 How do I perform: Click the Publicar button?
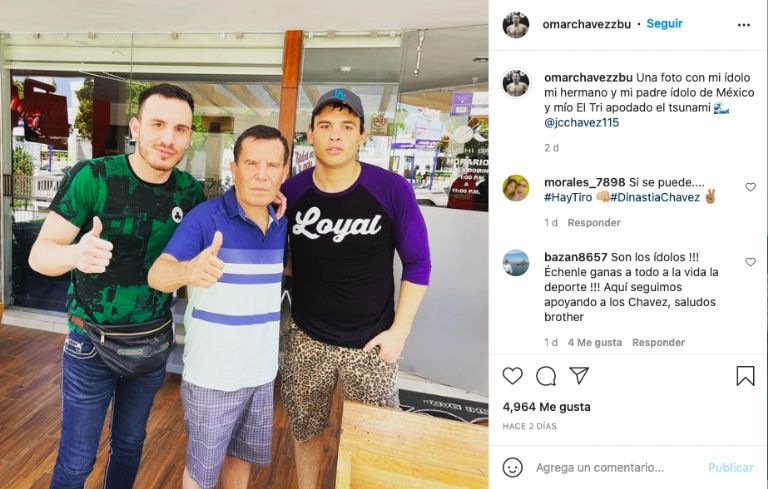730,467
